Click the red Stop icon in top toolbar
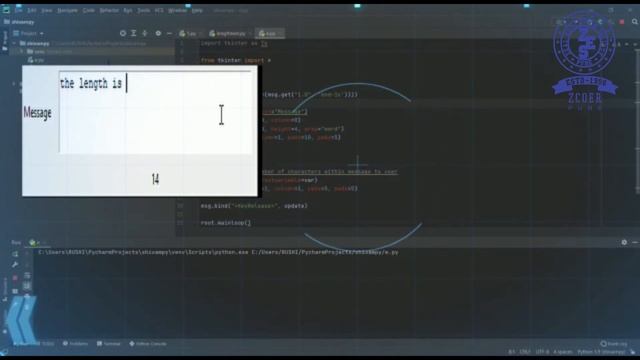The height and width of the screenshot is (360, 640). pyautogui.click(x=622, y=22)
